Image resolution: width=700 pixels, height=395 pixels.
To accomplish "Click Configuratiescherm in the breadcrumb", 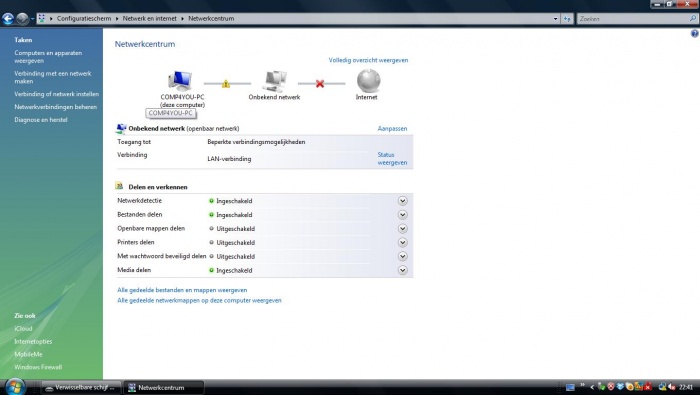I will 84,18.
